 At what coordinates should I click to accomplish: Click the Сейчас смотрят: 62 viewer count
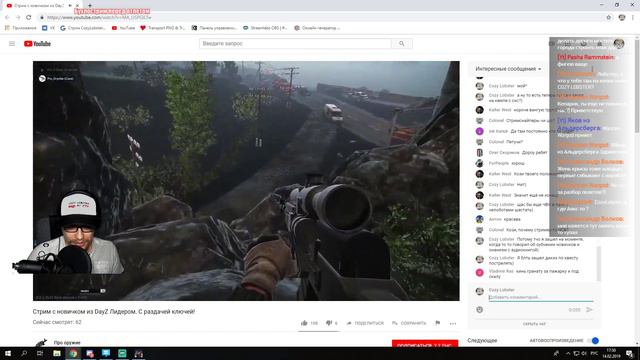click(57, 322)
